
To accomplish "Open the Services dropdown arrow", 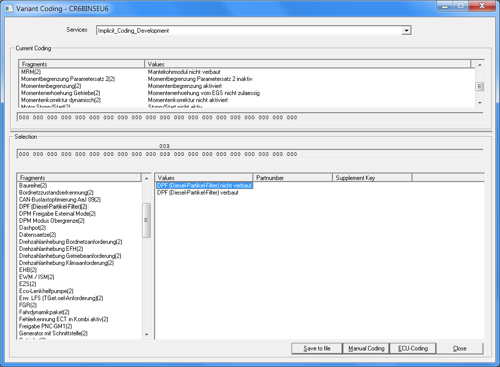I will pyautogui.click(x=406, y=31).
